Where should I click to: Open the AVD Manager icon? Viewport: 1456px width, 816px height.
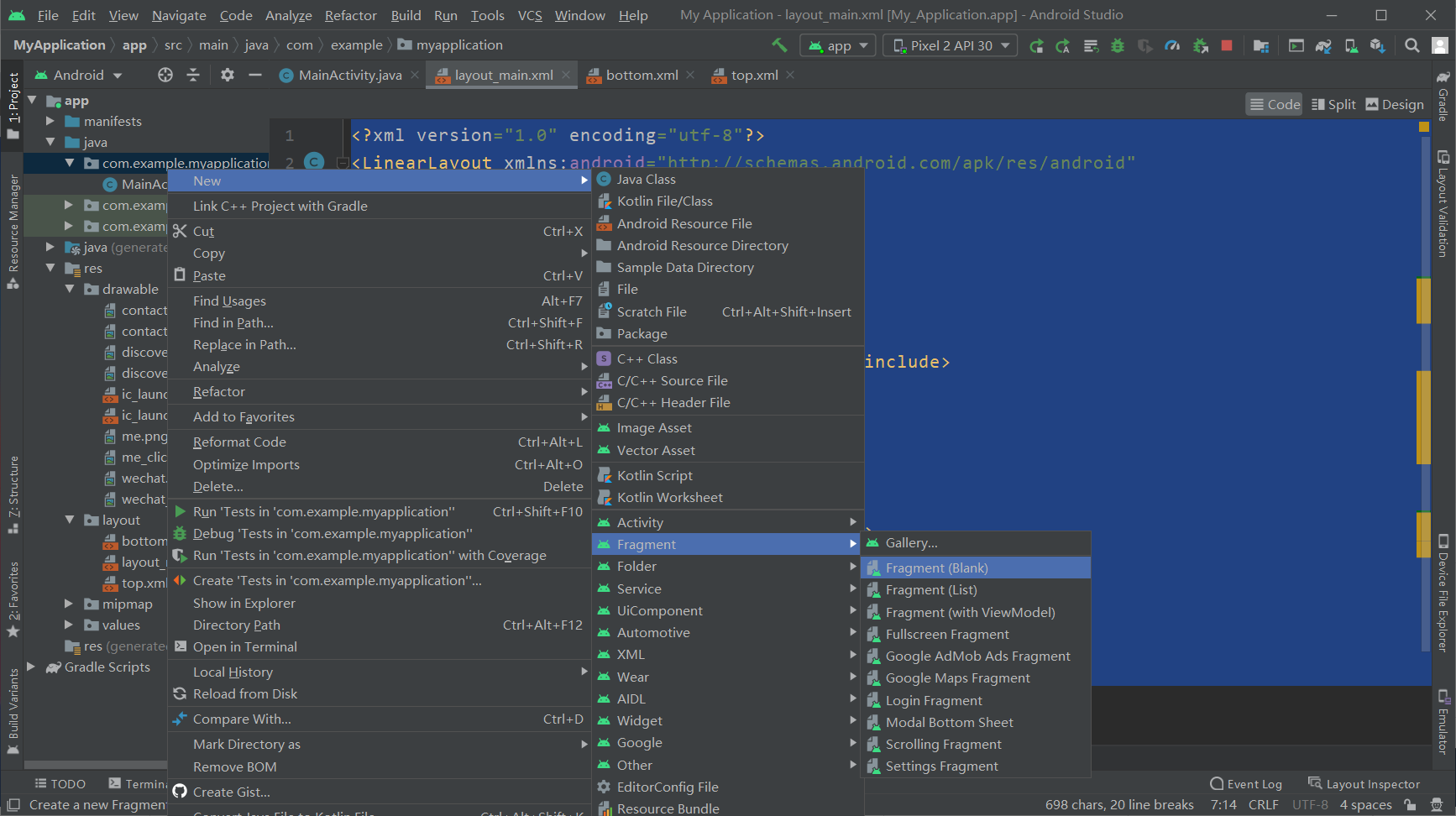(x=1351, y=45)
